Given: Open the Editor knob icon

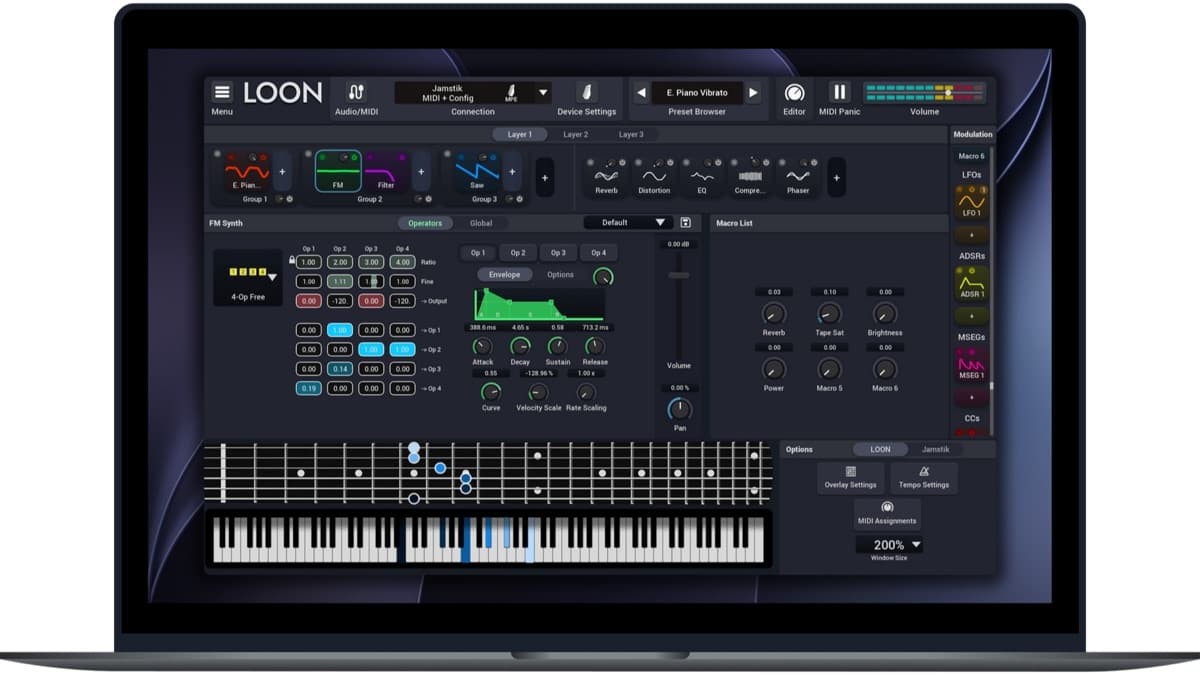Looking at the screenshot, I should point(794,92).
